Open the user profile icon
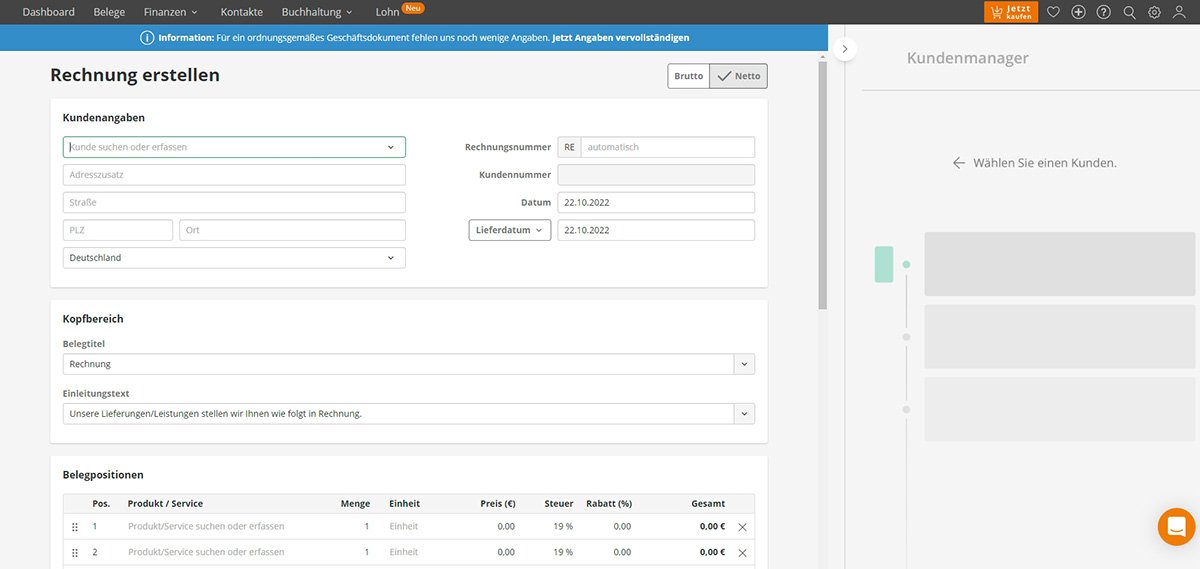Viewport: 1200px width, 569px height. coord(1179,12)
